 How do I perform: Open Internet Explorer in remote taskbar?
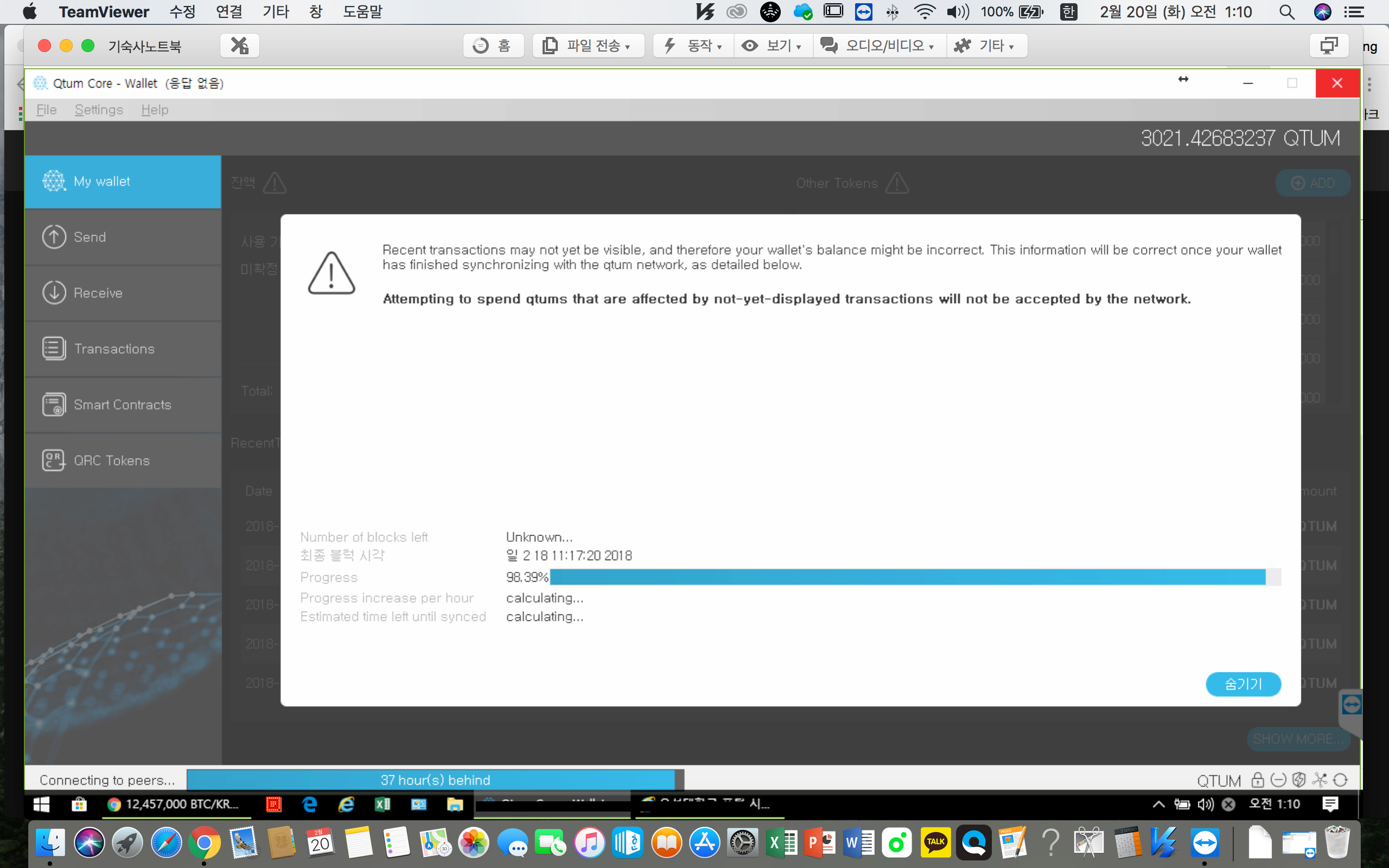click(346, 805)
